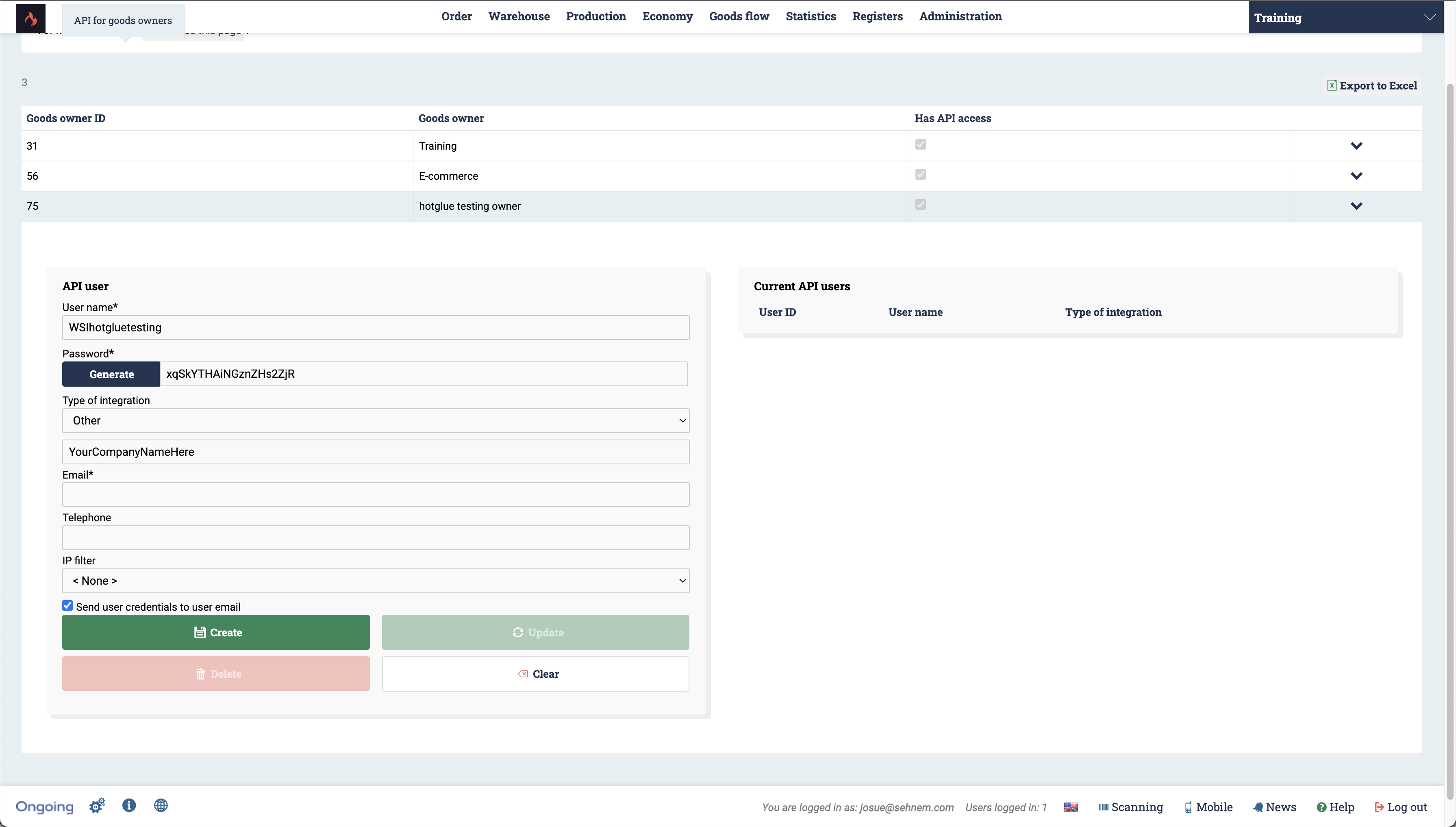Toggle Send user credentials to email checkbox
Viewport: 1456px width, 827px height.
coord(67,605)
